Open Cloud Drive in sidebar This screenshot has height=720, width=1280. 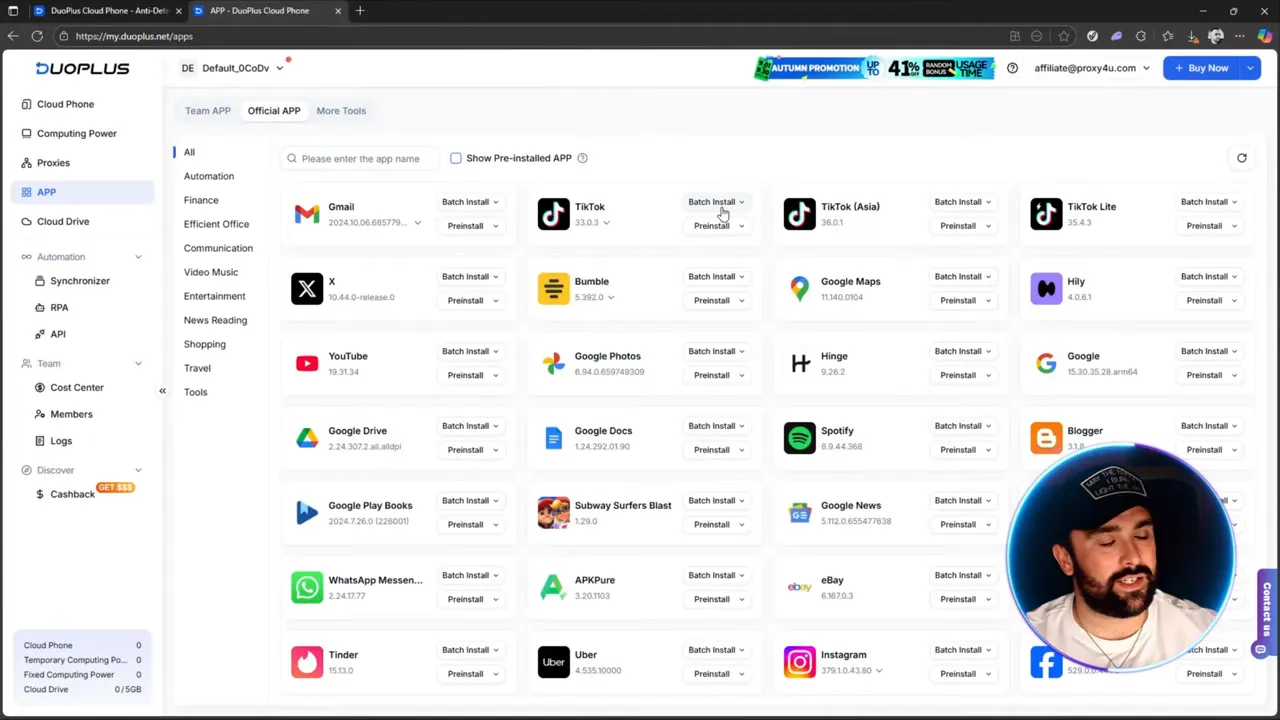(x=82, y=221)
